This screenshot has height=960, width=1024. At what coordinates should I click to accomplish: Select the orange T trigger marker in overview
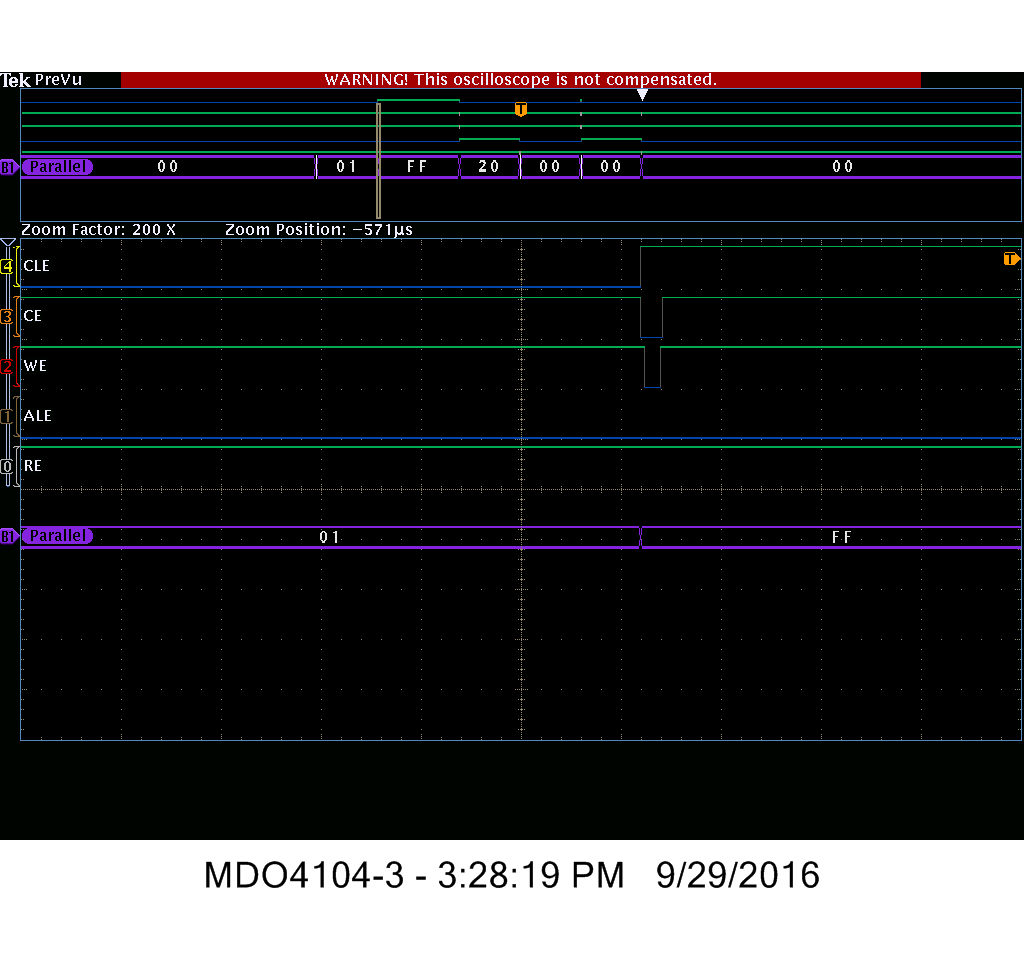(521, 110)
